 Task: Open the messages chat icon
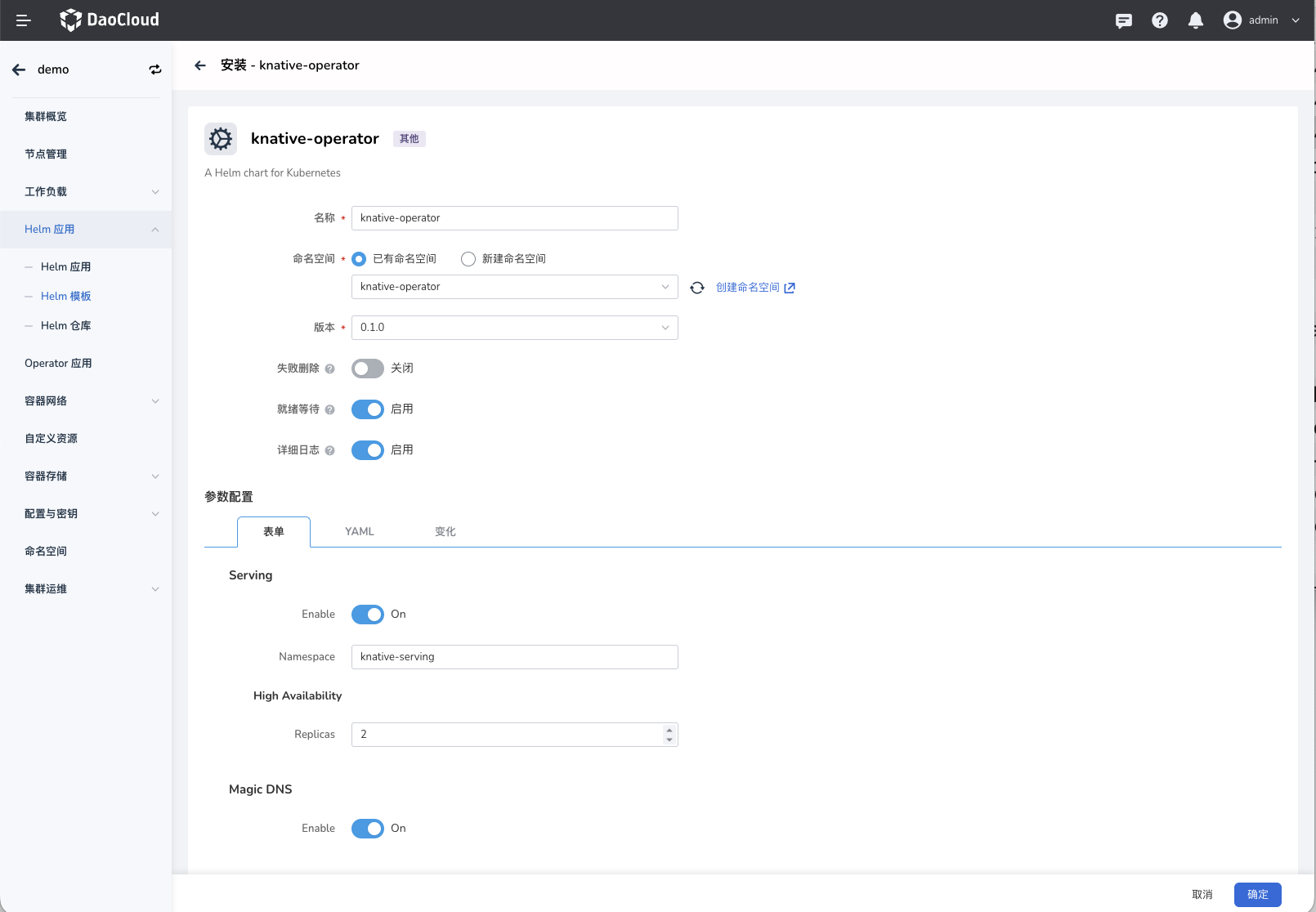(x=1124, y=20)
